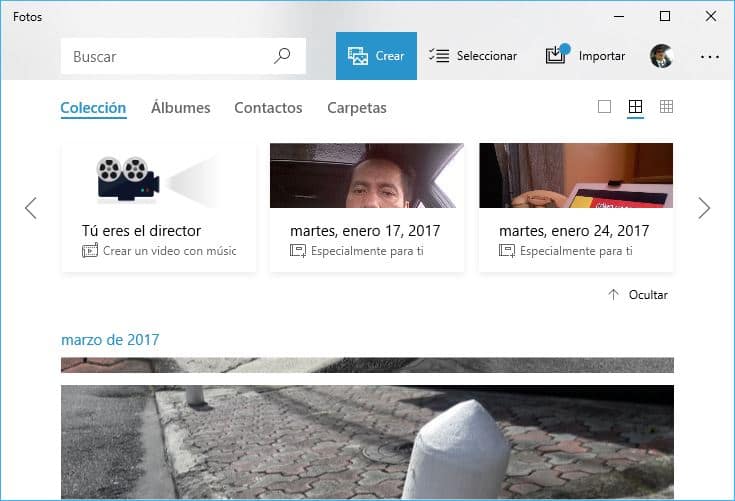Open the Contactos tab
The image size is (735, 501).
268,108
